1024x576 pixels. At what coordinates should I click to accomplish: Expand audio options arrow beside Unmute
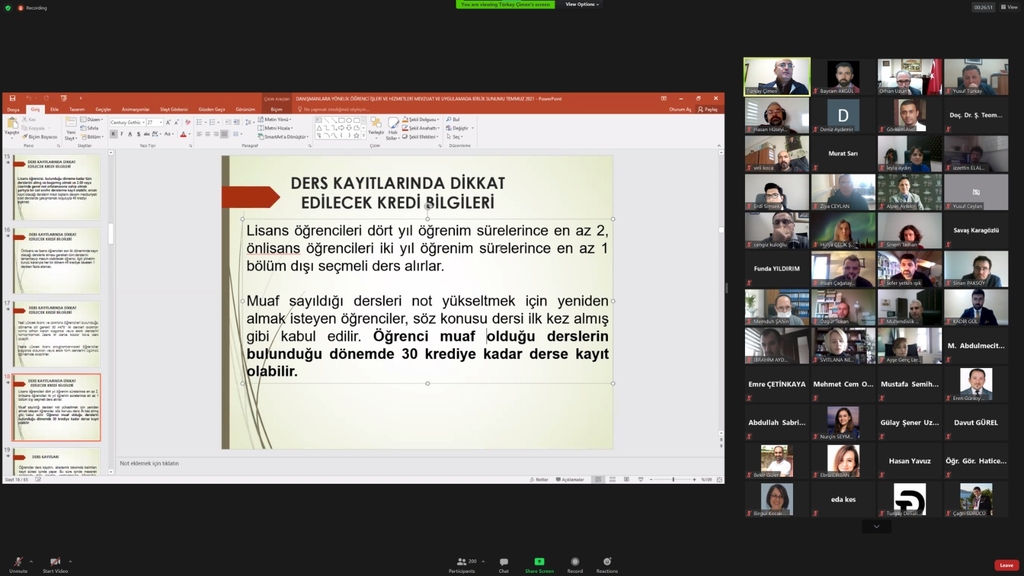[31, 560]
